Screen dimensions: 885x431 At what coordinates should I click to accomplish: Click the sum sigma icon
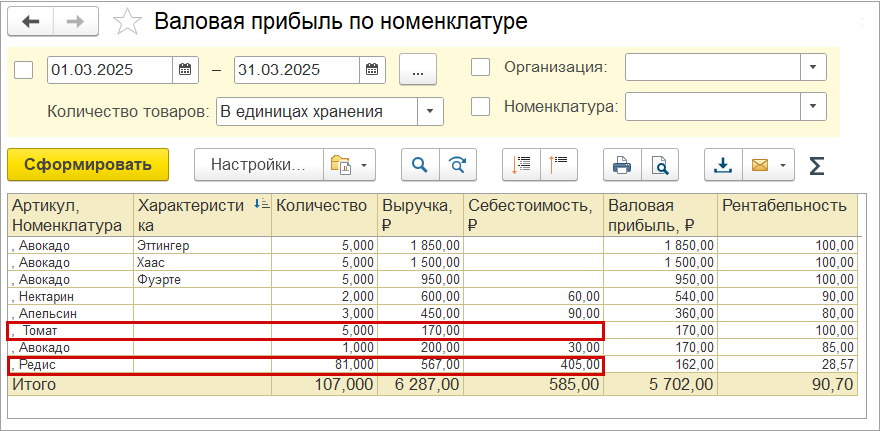817,165
